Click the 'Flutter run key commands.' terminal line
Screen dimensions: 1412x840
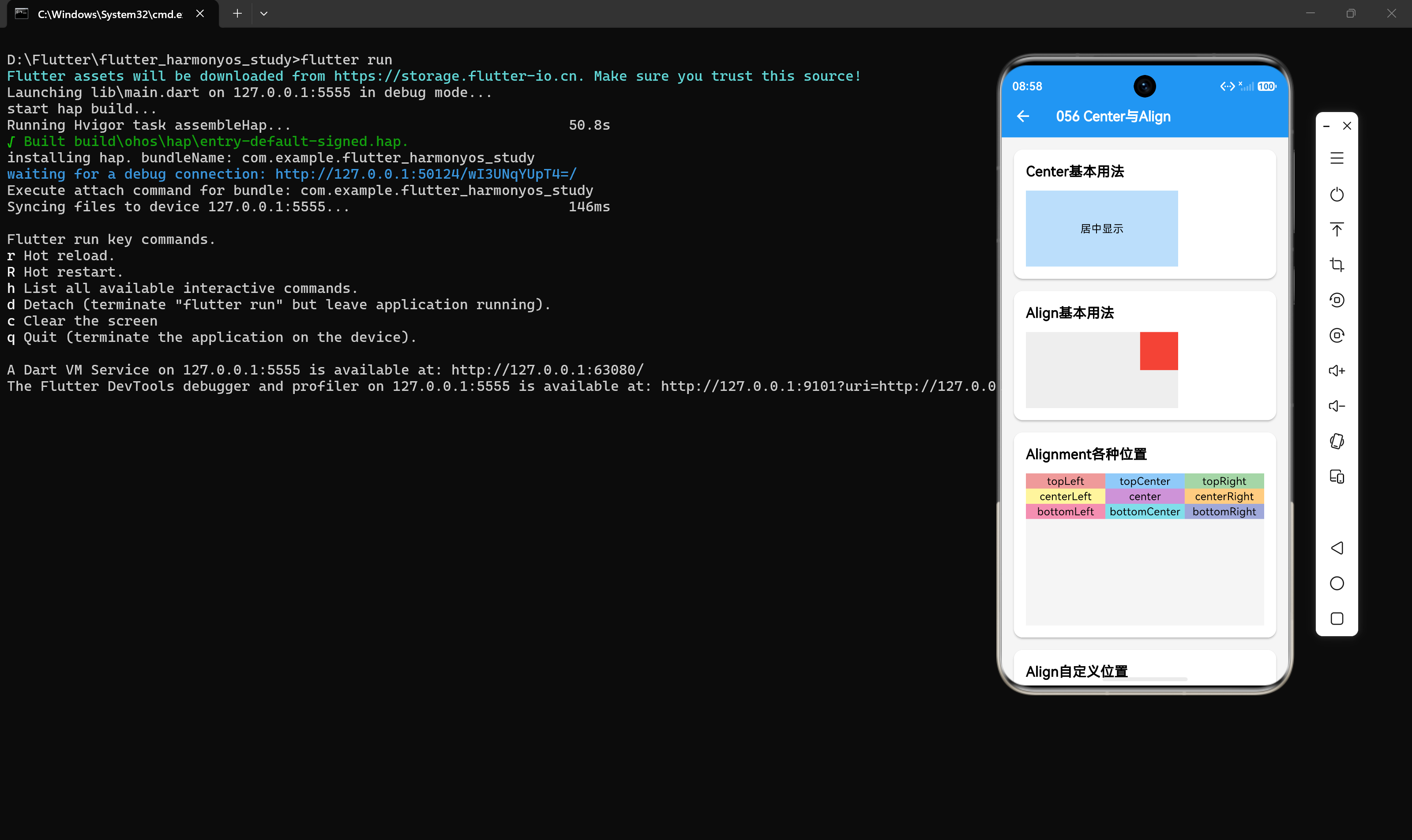click(x=111, y=240)
